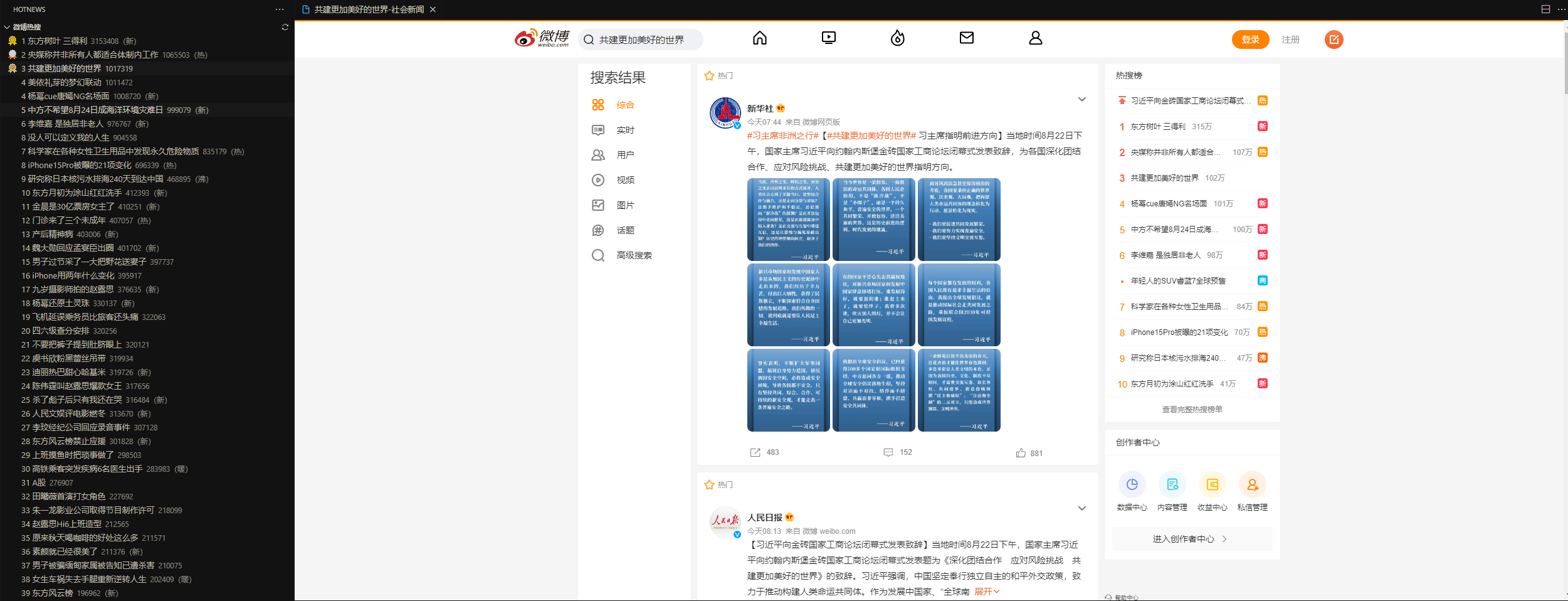Click repost icon on 新华社 post
The width and height of the screenshot is (1568, 601).
[x=755, y=452]
